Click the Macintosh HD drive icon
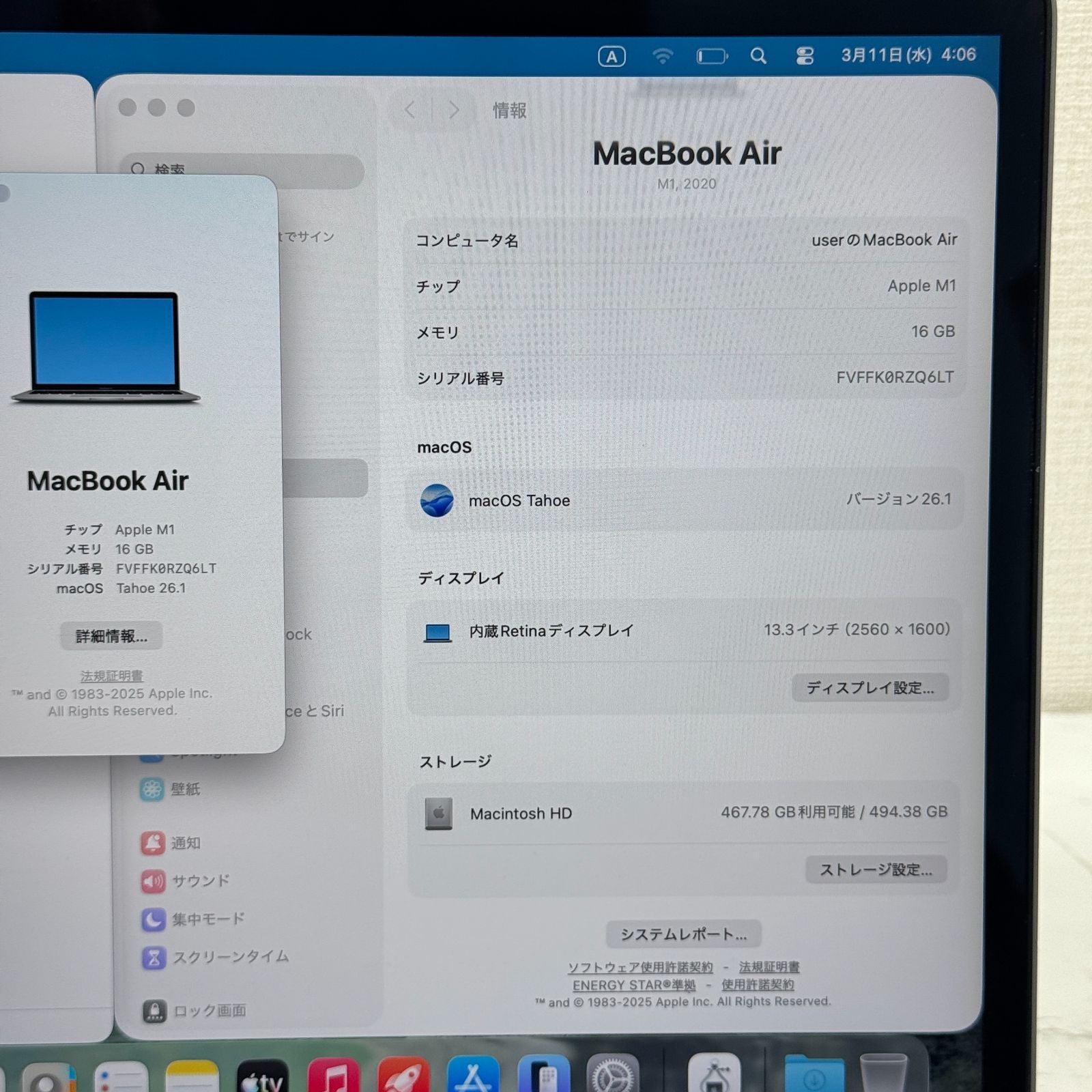Viewport: 1092px width, 1092px height. pyautogui.click(x=438, y=814)
